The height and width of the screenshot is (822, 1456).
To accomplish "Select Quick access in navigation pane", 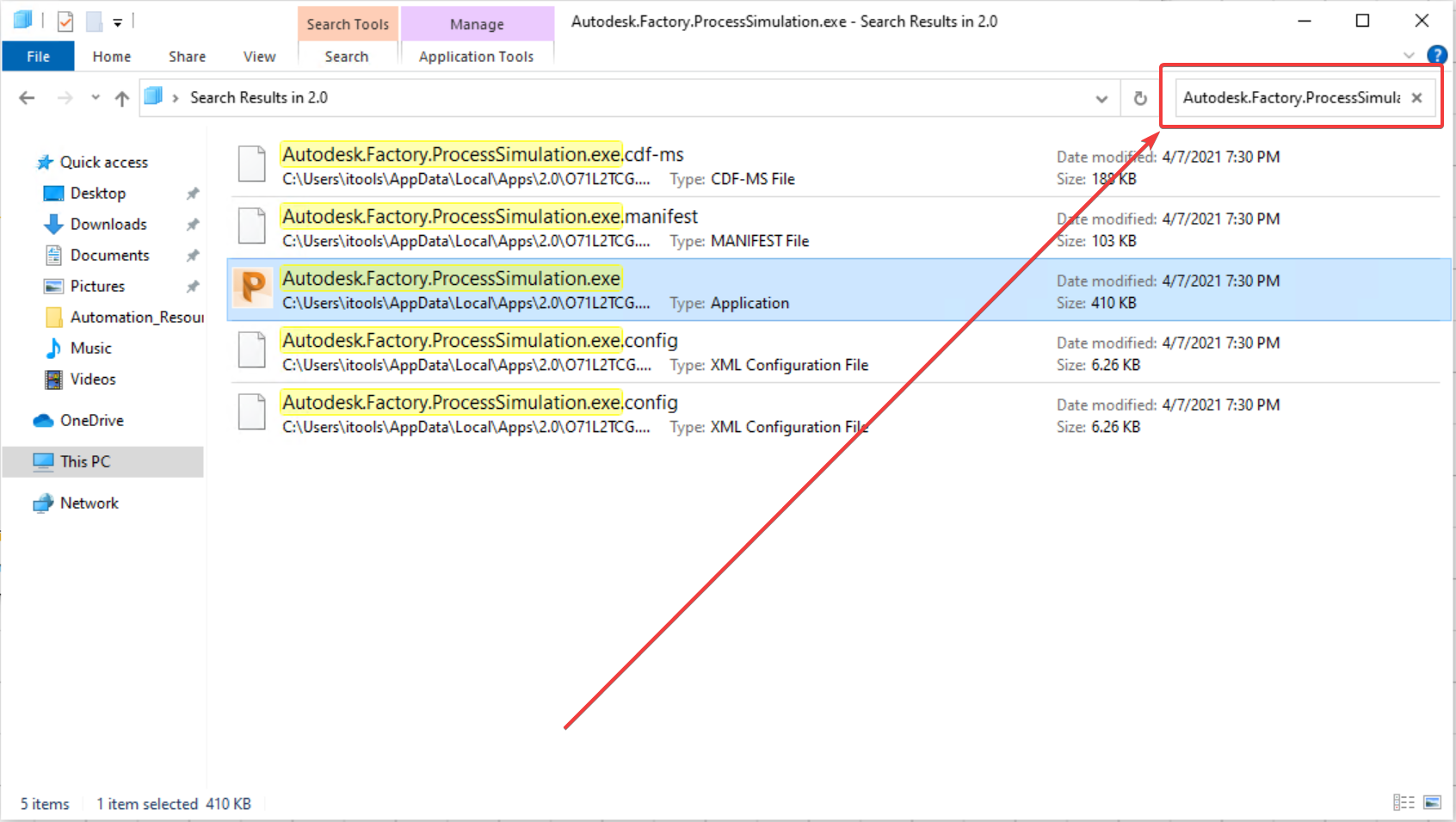I will [104, 163].
